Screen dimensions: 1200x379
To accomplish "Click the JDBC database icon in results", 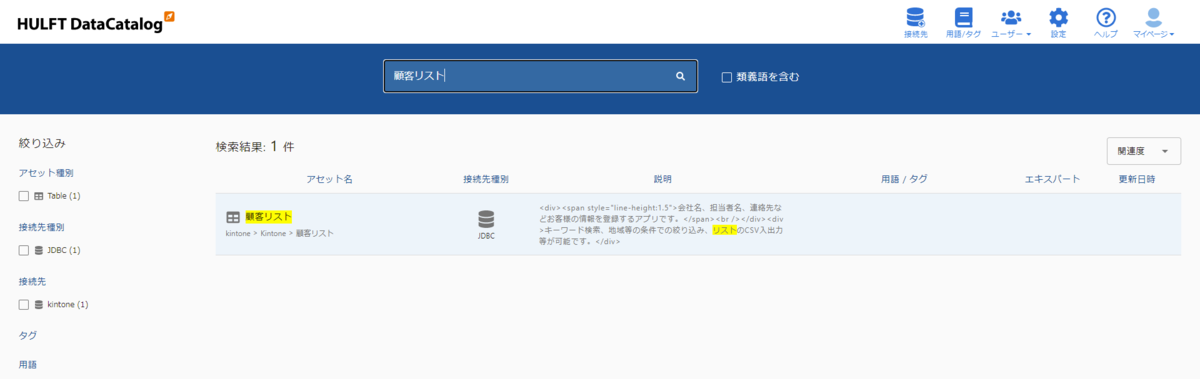I will pos(486,219).
